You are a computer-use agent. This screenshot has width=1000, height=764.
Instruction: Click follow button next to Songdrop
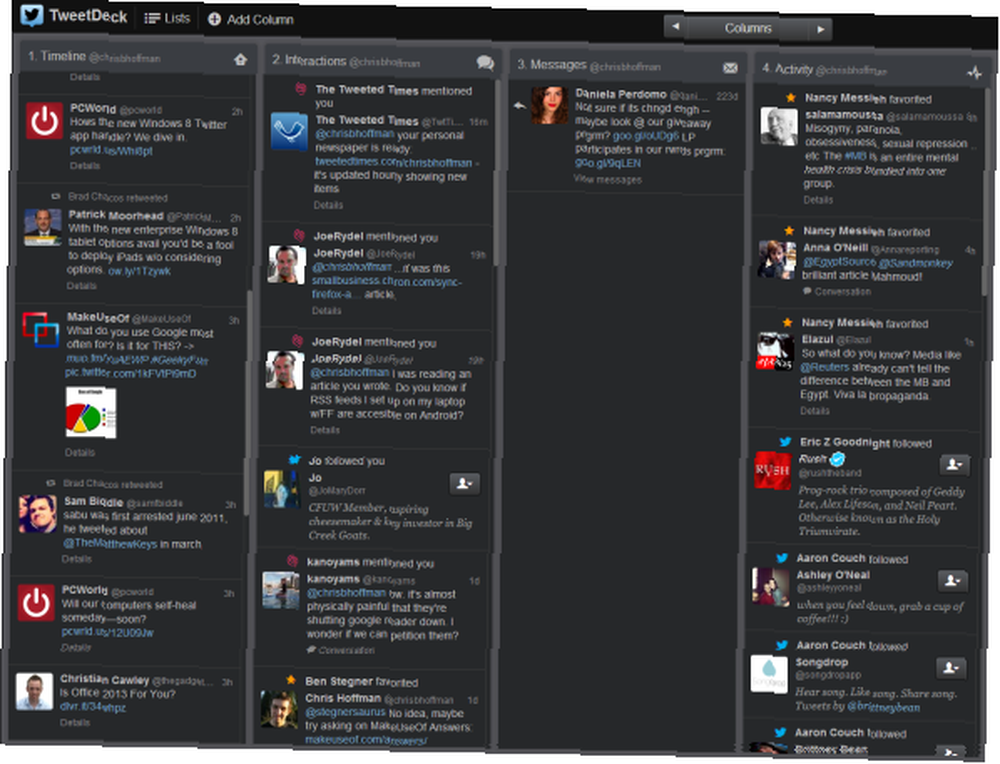click(x=951, y=667)
